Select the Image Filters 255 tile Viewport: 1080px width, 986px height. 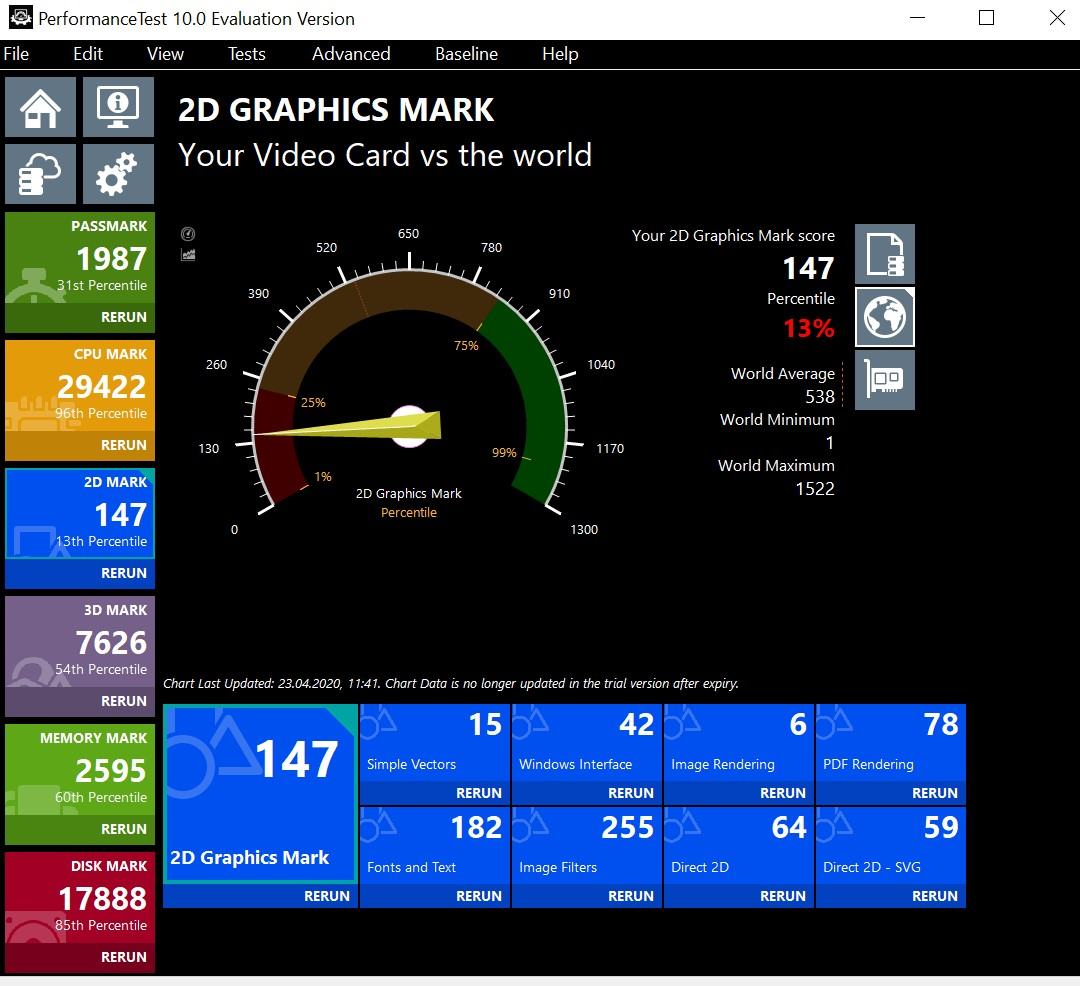[587, 846]
